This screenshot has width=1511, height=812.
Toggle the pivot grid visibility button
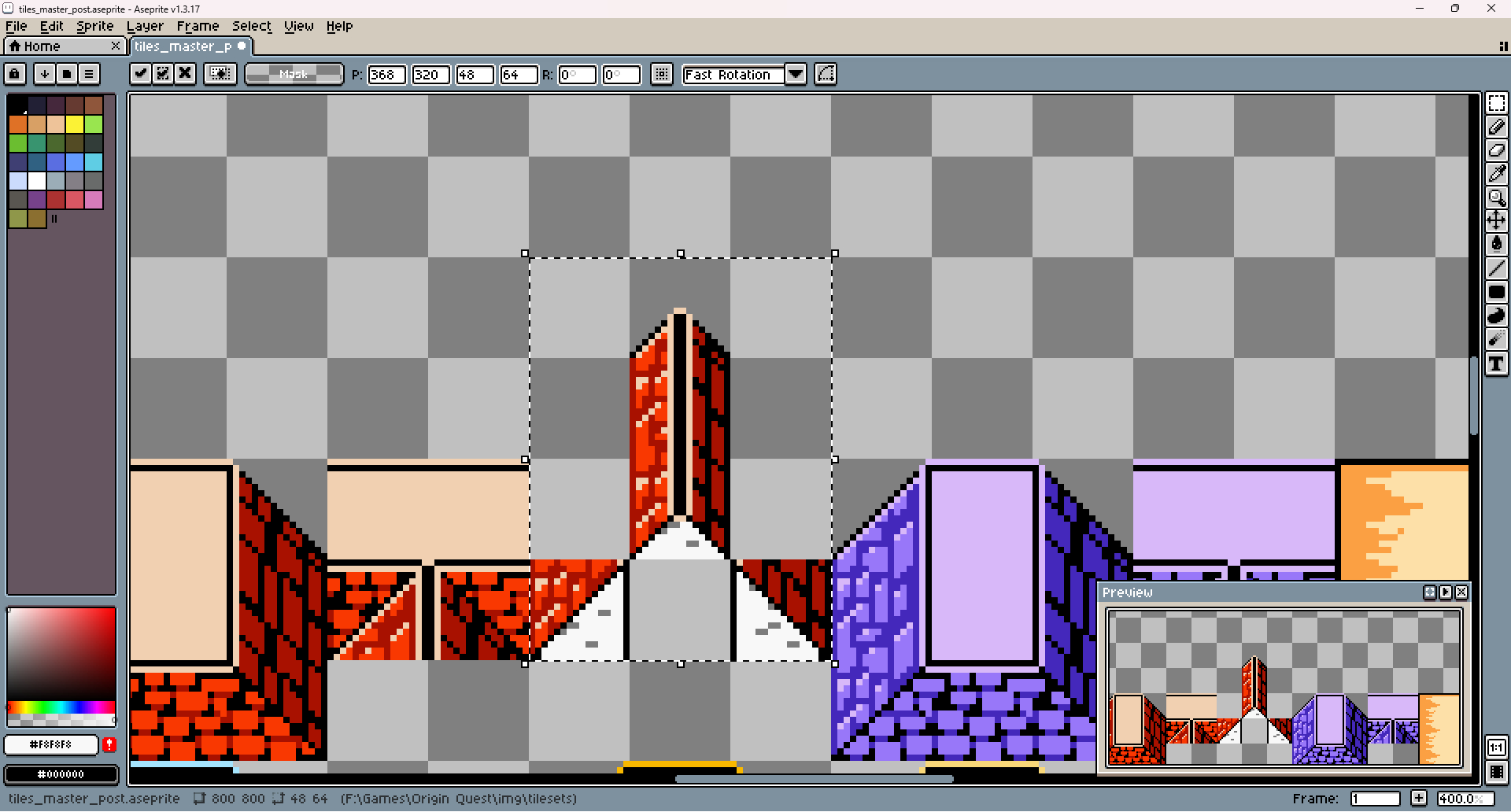pyautogui.click(x=662, y=74)
